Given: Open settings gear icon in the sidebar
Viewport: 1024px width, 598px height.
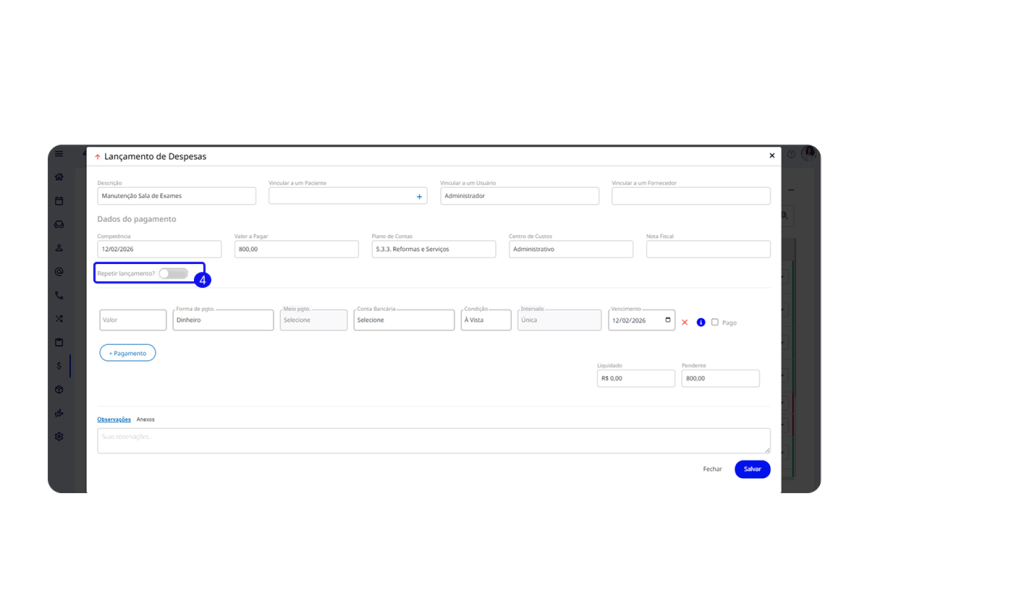Looking at the screenshot, I should [59, 436].
